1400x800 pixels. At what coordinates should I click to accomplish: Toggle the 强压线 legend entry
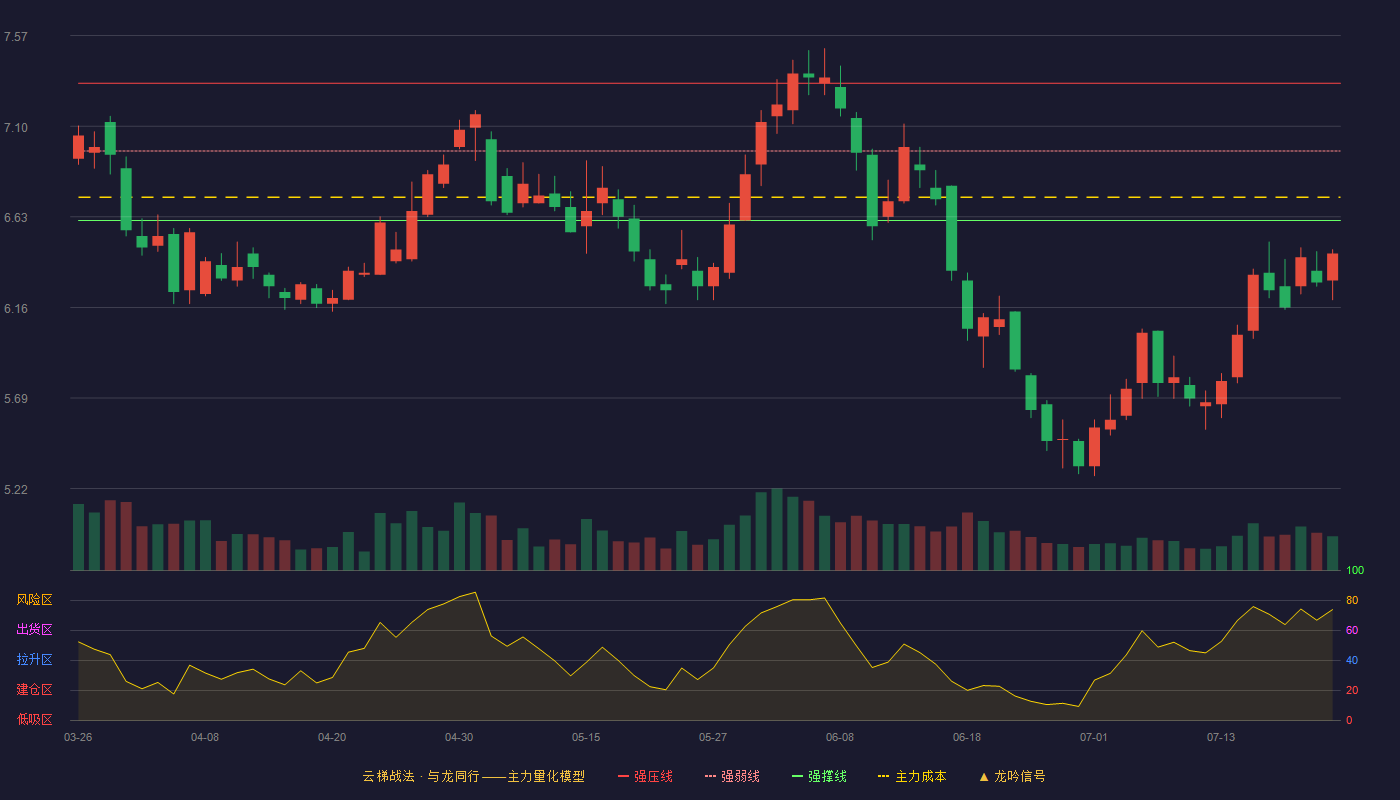[645, 776]
